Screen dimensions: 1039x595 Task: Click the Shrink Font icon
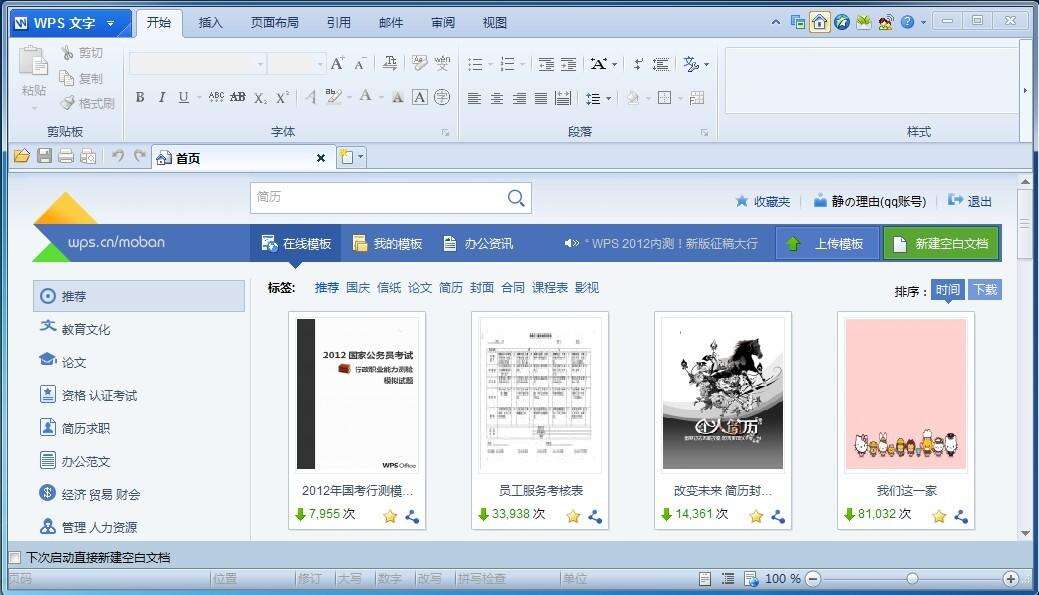pos(360,64)
